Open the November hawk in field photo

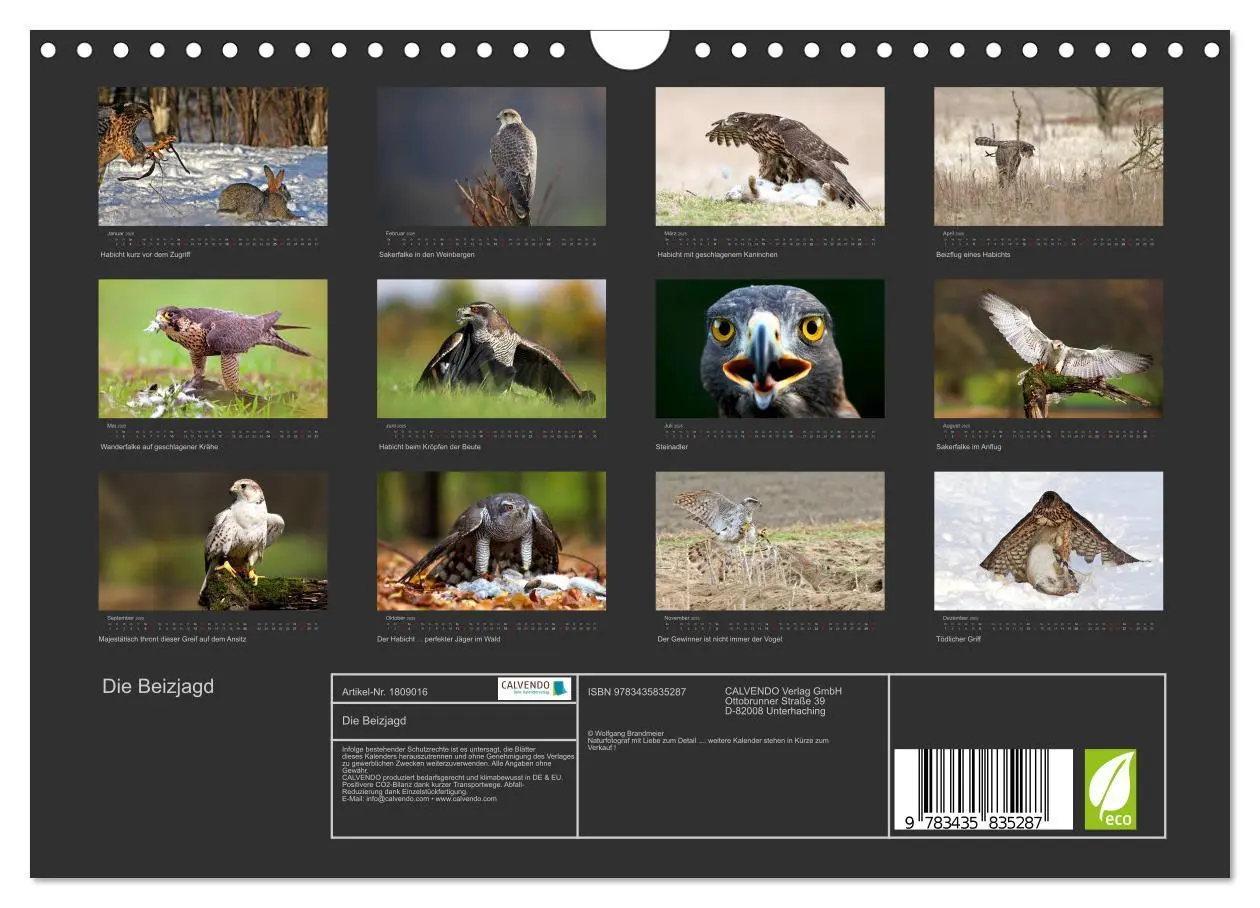point(770,541)
